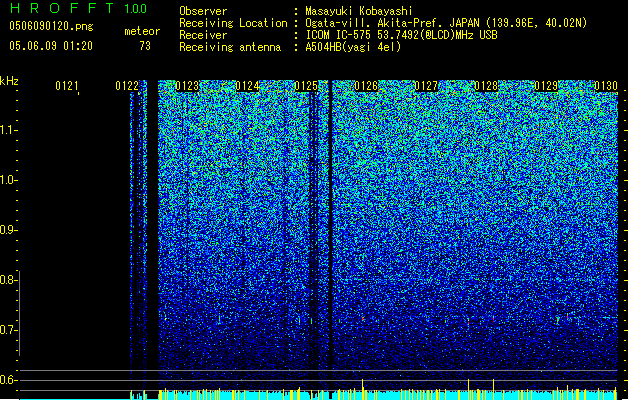The height and width of the screenshot is (400, 629).
Task: Select the Ogata-vill. Akita-Pref. JAPAN location text
Action: (446, 23)
